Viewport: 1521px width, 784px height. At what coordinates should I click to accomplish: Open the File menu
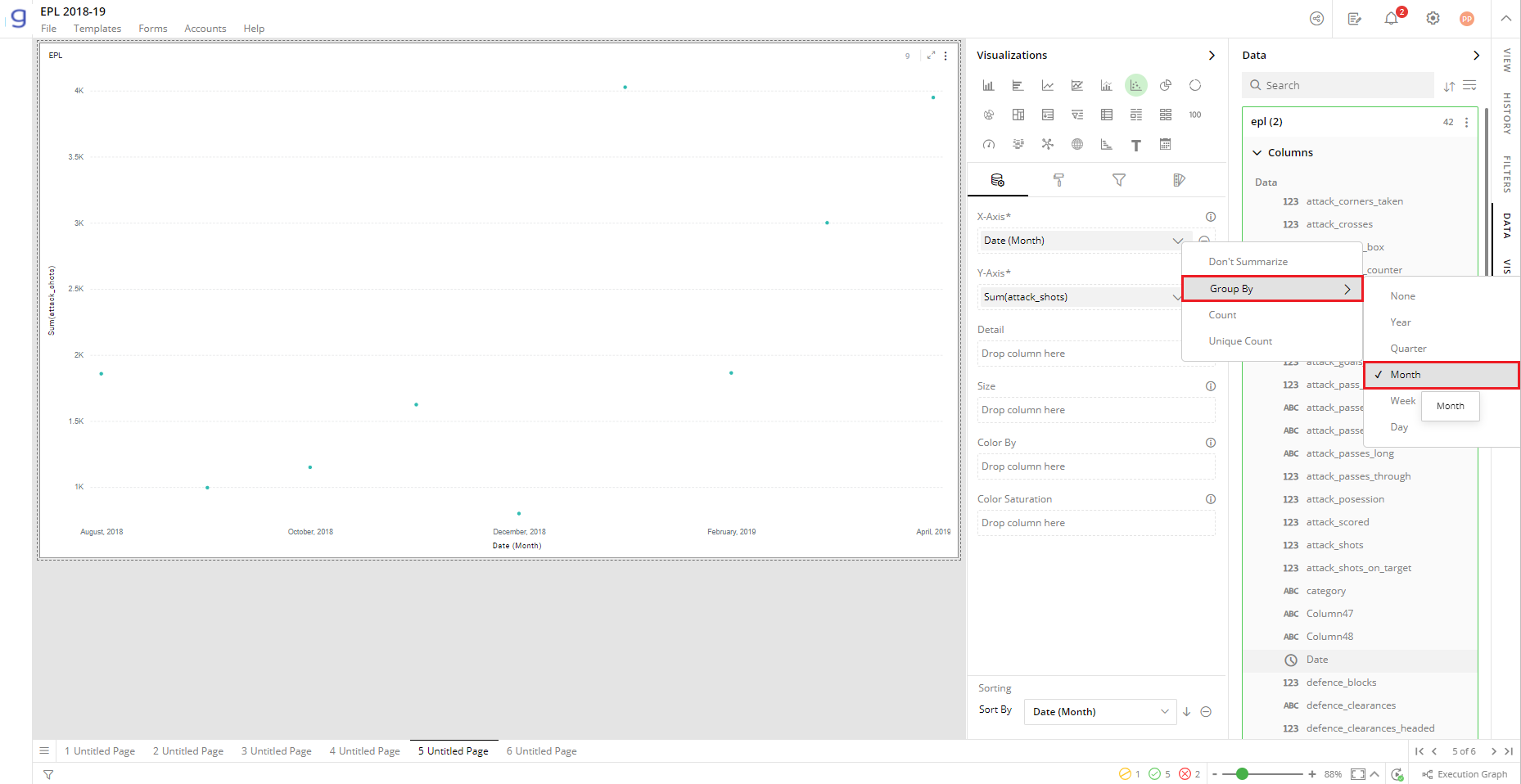[49, 29]
